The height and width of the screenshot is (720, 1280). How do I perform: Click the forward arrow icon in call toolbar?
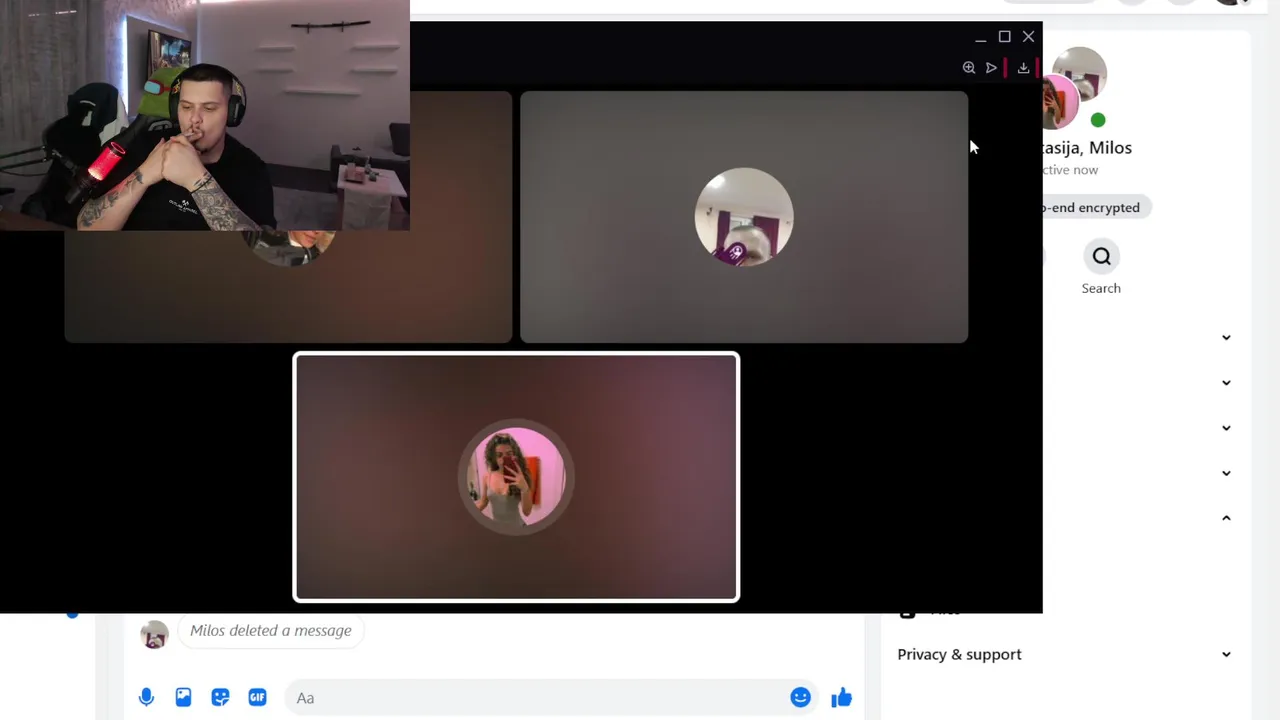click(x=991, y=68)
